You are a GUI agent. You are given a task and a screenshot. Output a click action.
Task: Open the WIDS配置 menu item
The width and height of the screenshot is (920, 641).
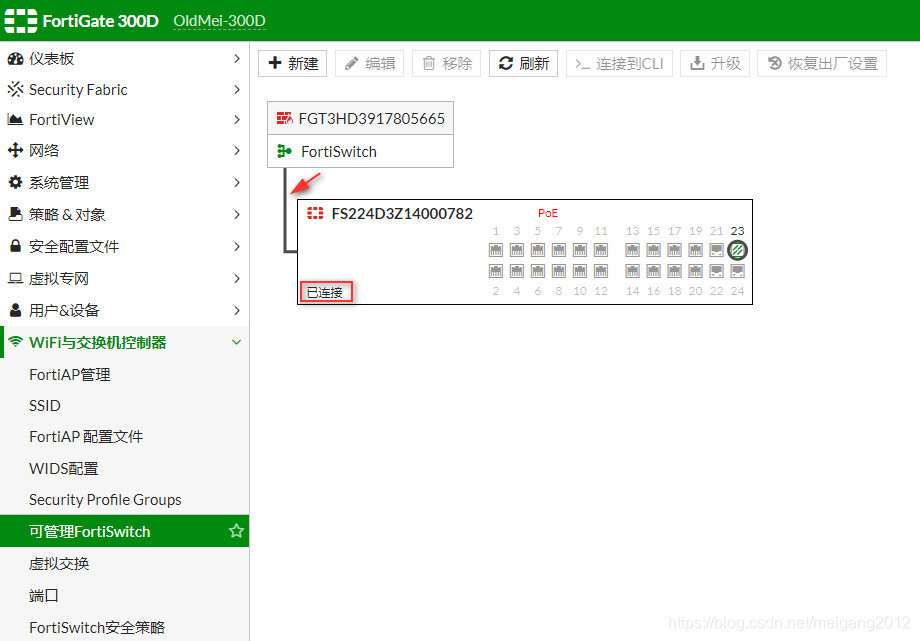coord(124,468)
